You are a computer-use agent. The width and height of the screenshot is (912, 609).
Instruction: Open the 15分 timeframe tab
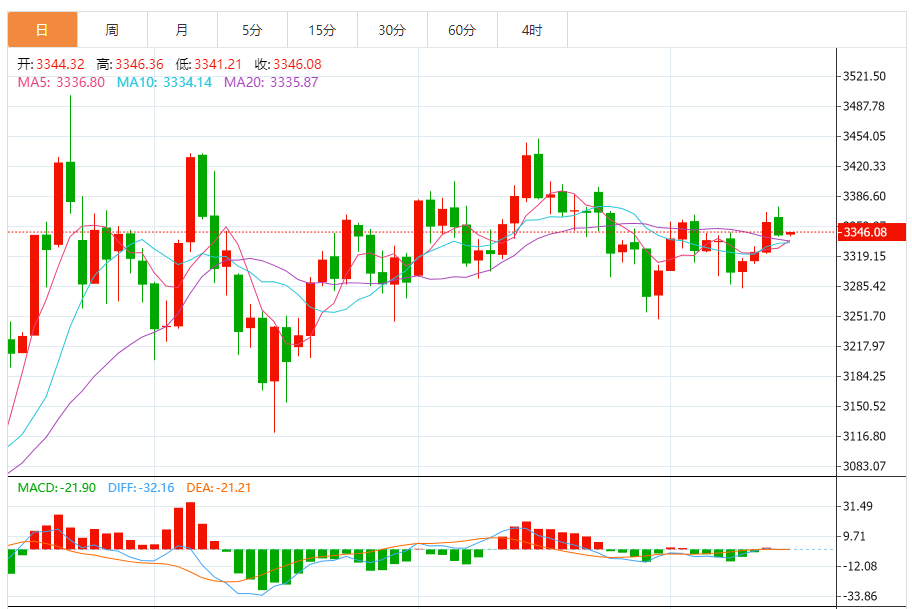[x=322, y=30]
